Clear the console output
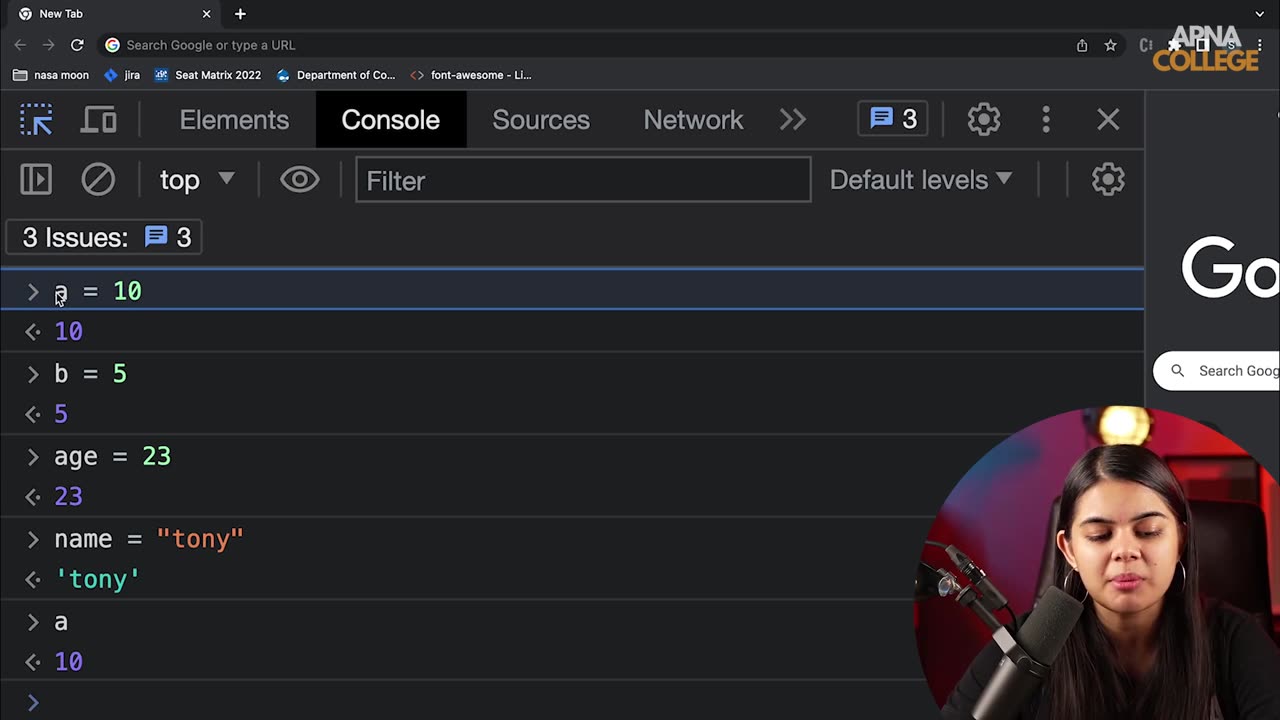The image size is (1280, 720). click(98, 180)
